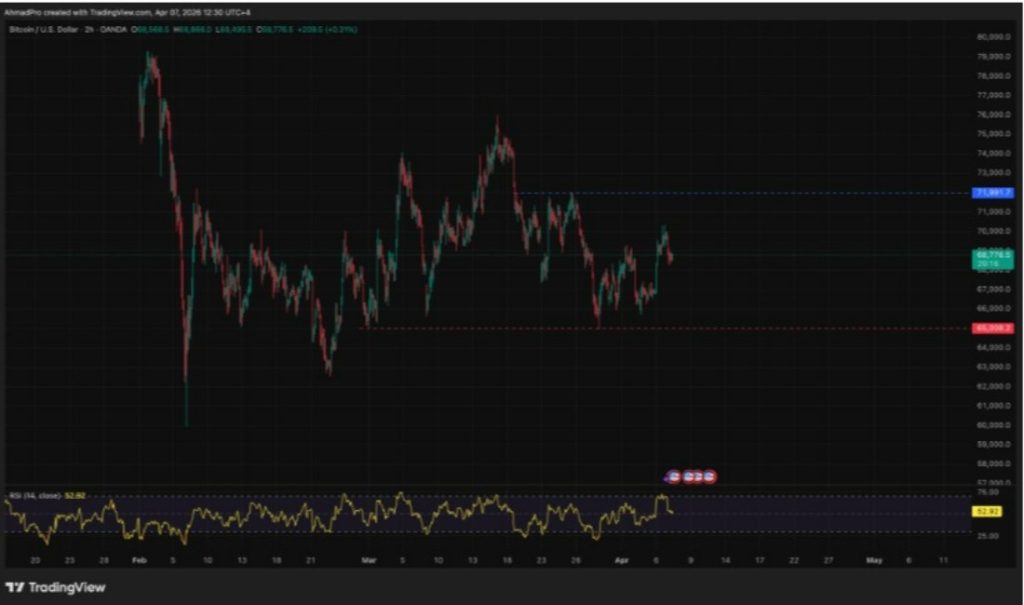Click the 80,000.0 price axis label

click(993, 37)
